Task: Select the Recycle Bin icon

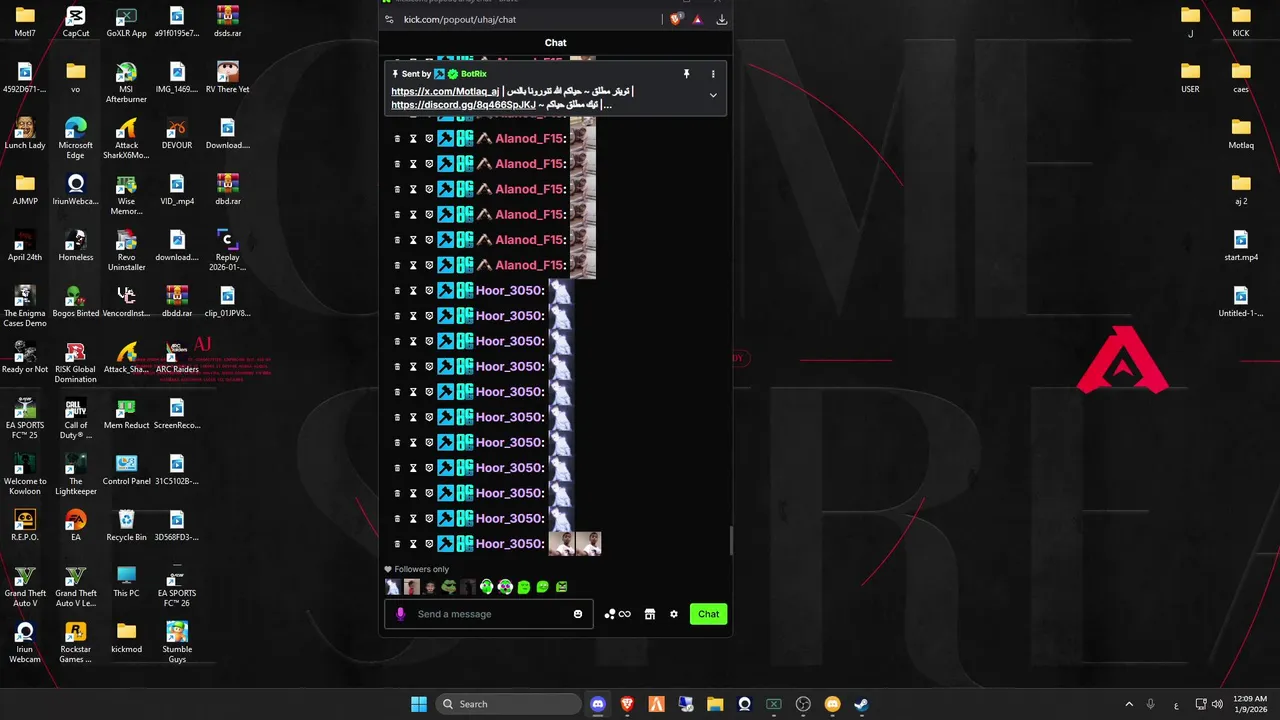Action: 126,525
